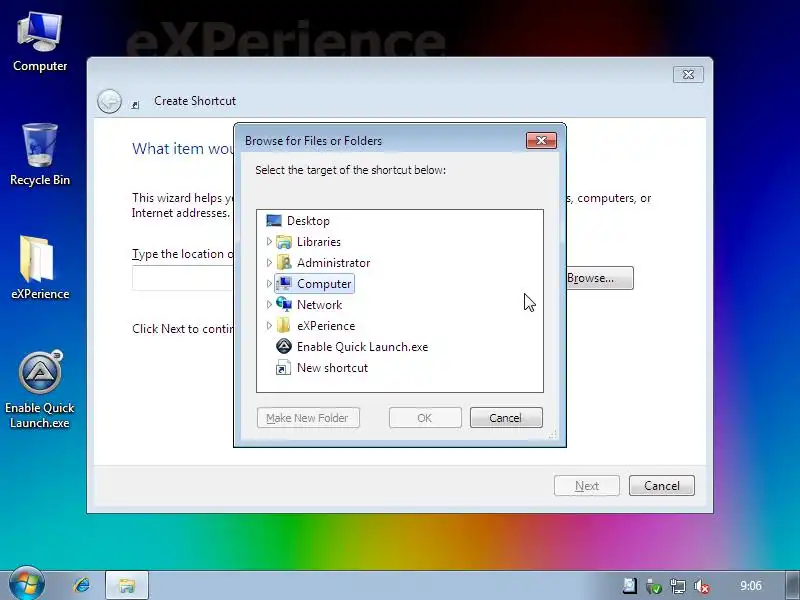Click the Desktop monitor icon in tree

click(x=274, y=220)
